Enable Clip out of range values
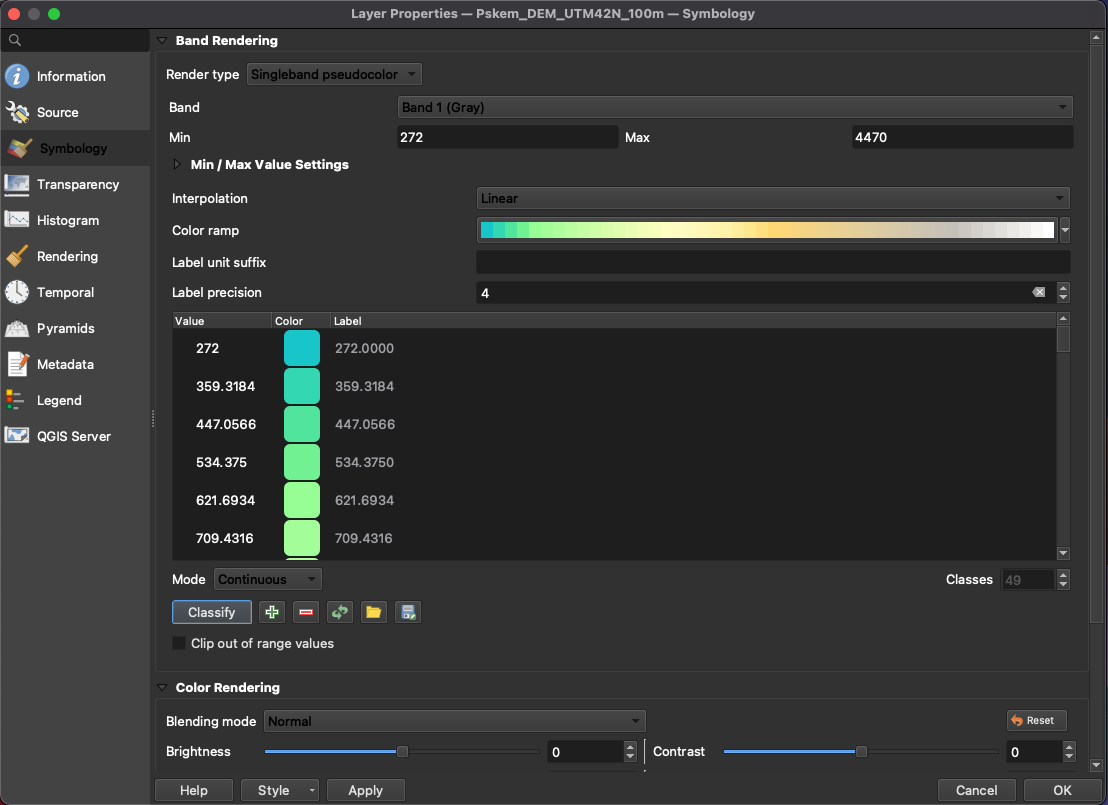The height and width of the screenshot is (805, 1108). tap(180, 643)
